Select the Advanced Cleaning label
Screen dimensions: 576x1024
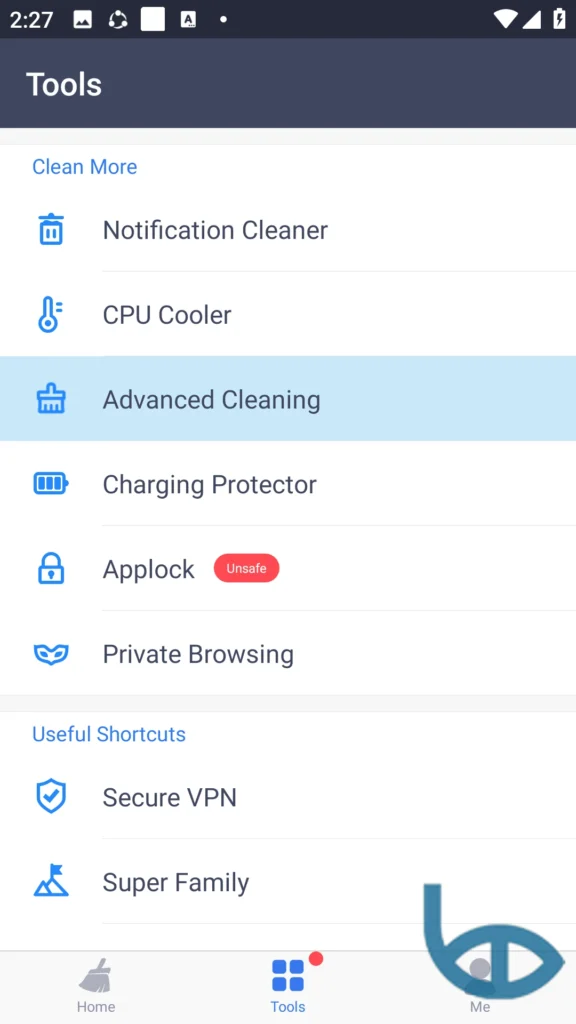coord(212,400)
